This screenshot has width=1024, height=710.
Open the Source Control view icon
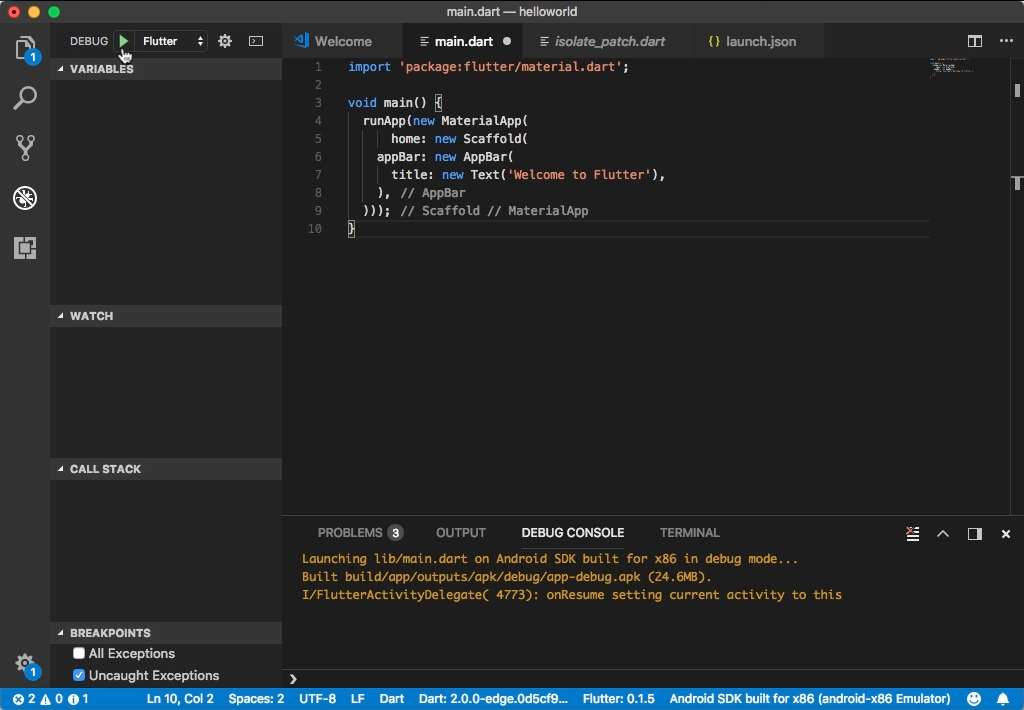pos(25,148)
